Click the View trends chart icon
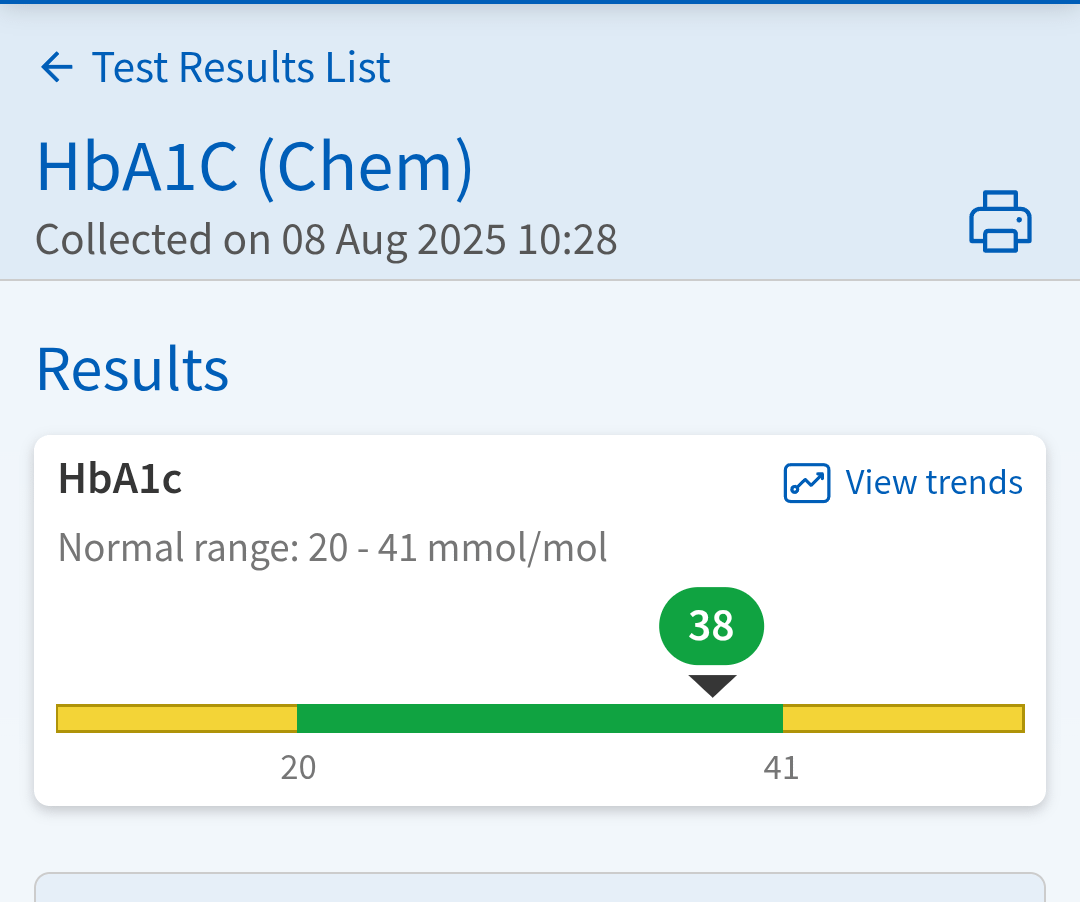 pyautogui.click(x=806, y=483)
